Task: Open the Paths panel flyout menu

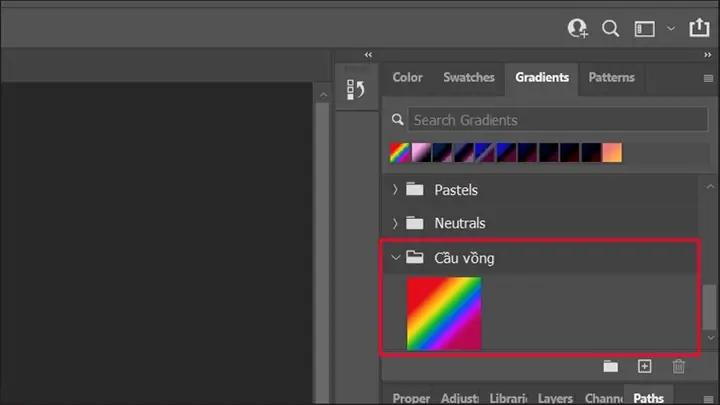Action: (708, 399)
